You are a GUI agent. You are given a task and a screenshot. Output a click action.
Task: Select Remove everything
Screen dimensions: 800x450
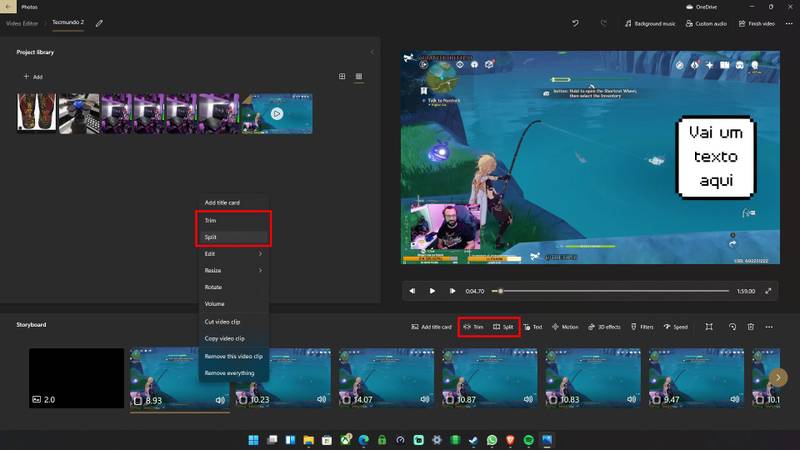click(x=234, y=373)
